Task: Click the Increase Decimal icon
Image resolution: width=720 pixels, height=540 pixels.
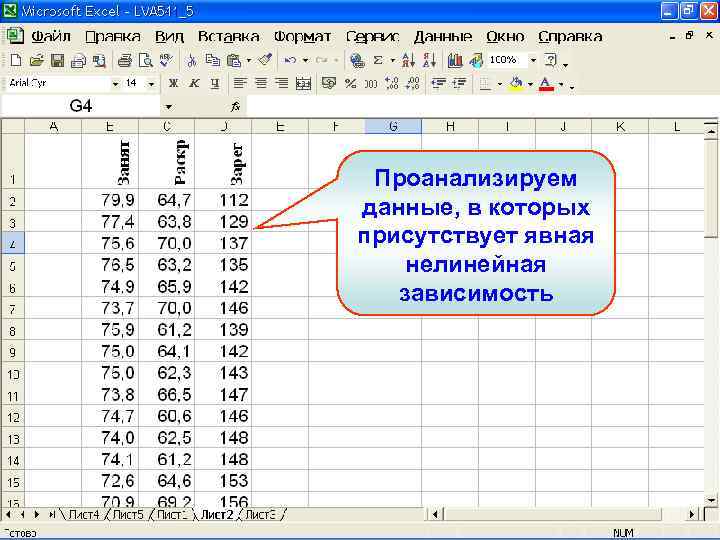Action: 392,84
